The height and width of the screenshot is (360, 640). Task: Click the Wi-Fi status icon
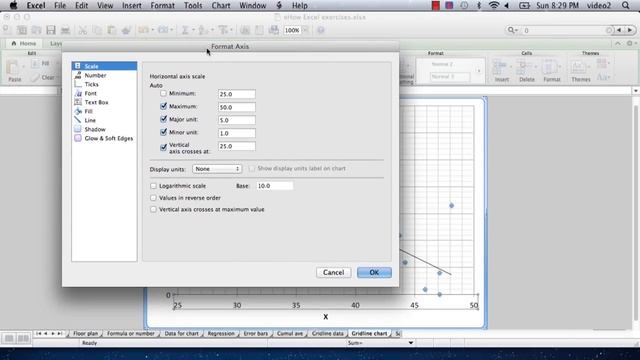[494, 5]
